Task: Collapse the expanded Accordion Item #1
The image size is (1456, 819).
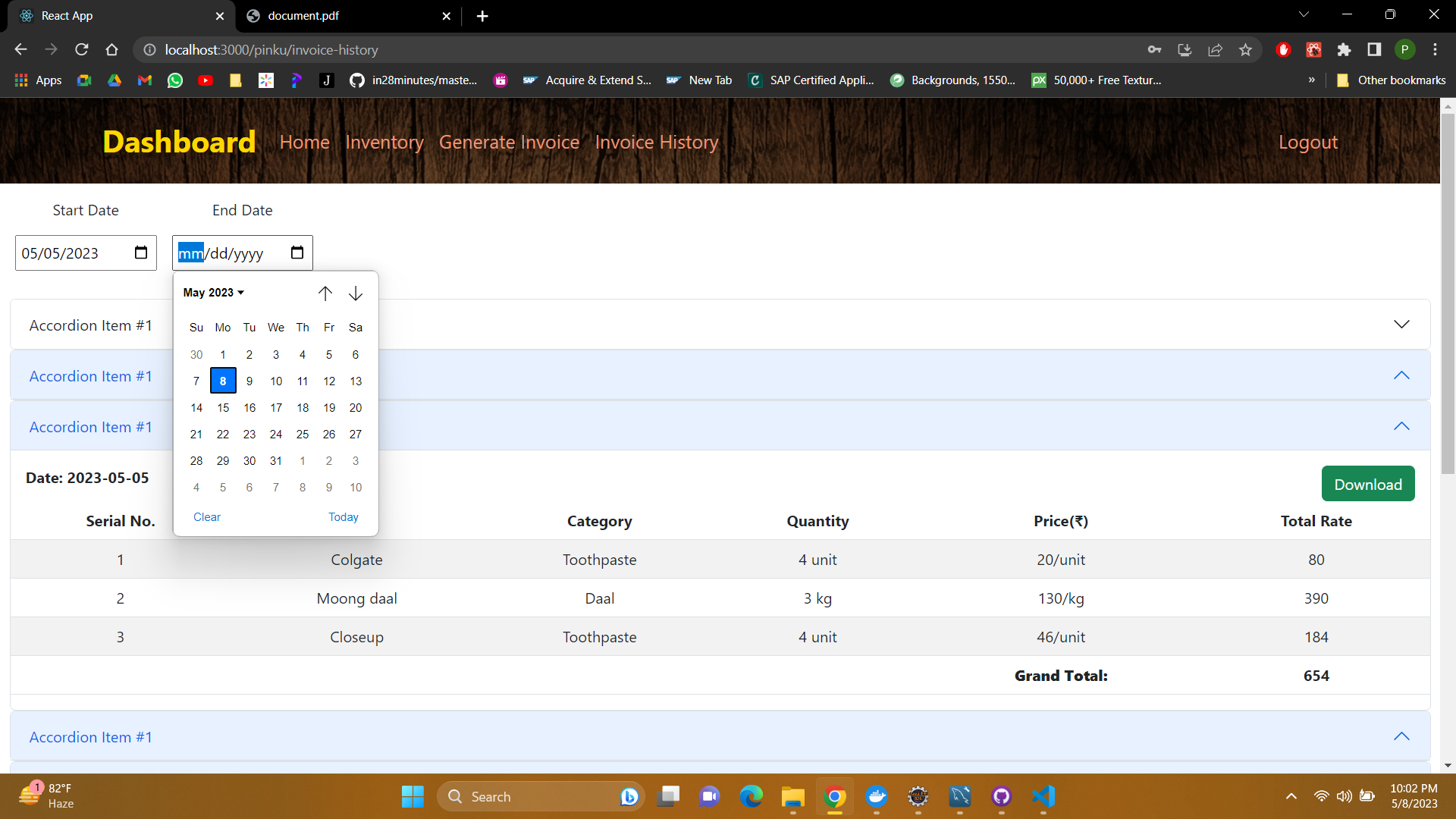Action: (1401, 375)
